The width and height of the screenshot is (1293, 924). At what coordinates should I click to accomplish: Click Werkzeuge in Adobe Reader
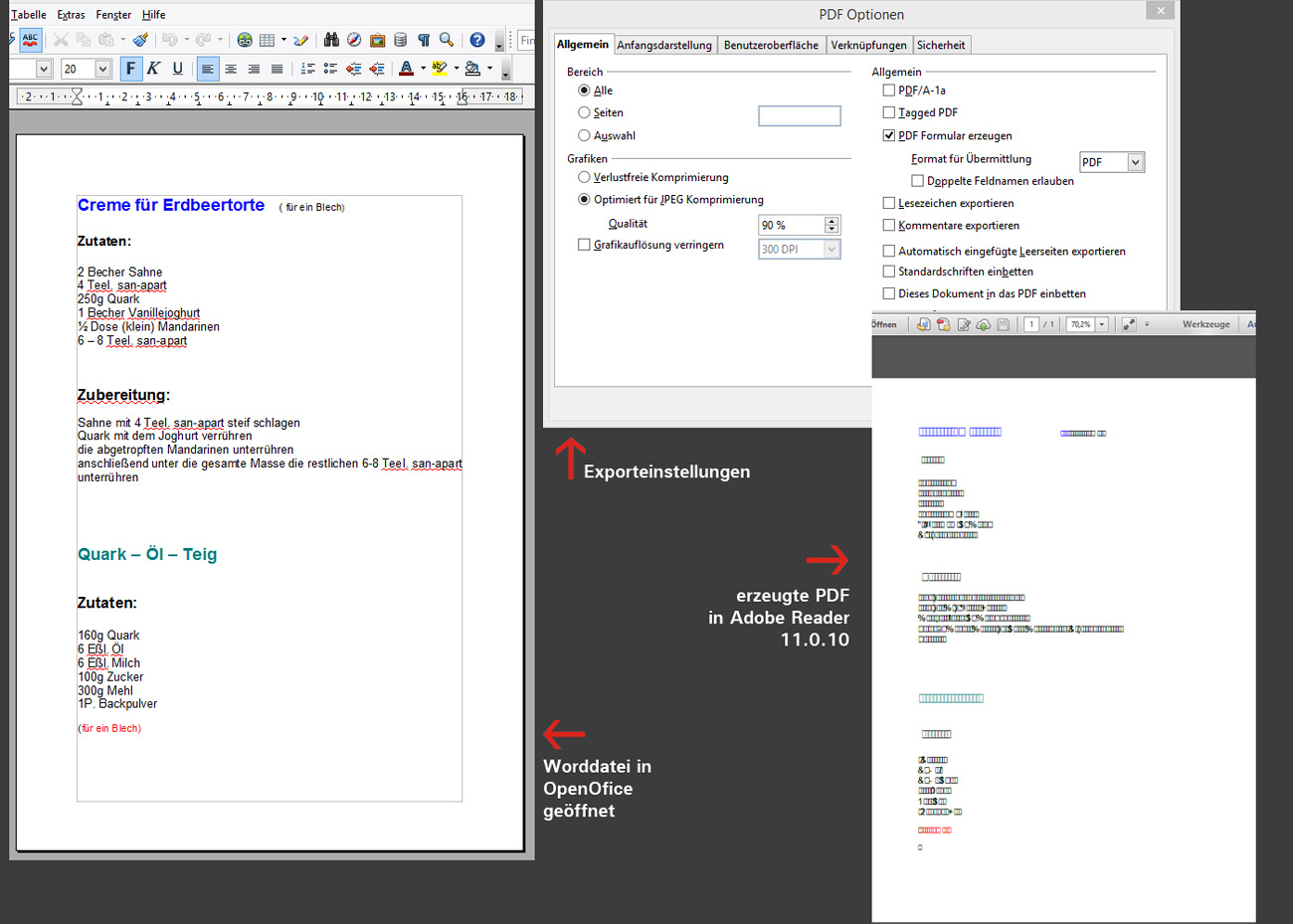(1205, 324)
